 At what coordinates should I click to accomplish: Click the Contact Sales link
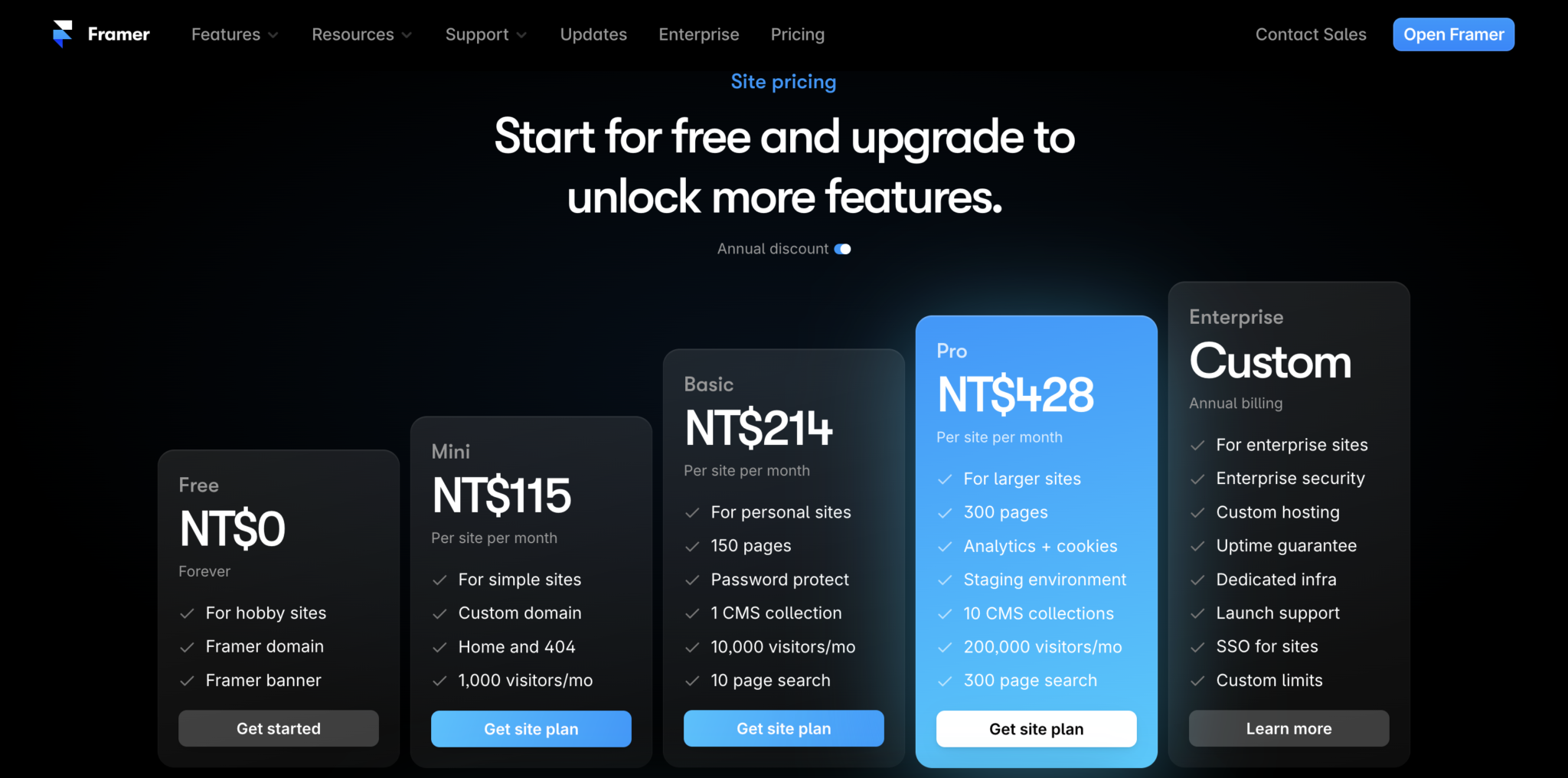[1311, 34]
